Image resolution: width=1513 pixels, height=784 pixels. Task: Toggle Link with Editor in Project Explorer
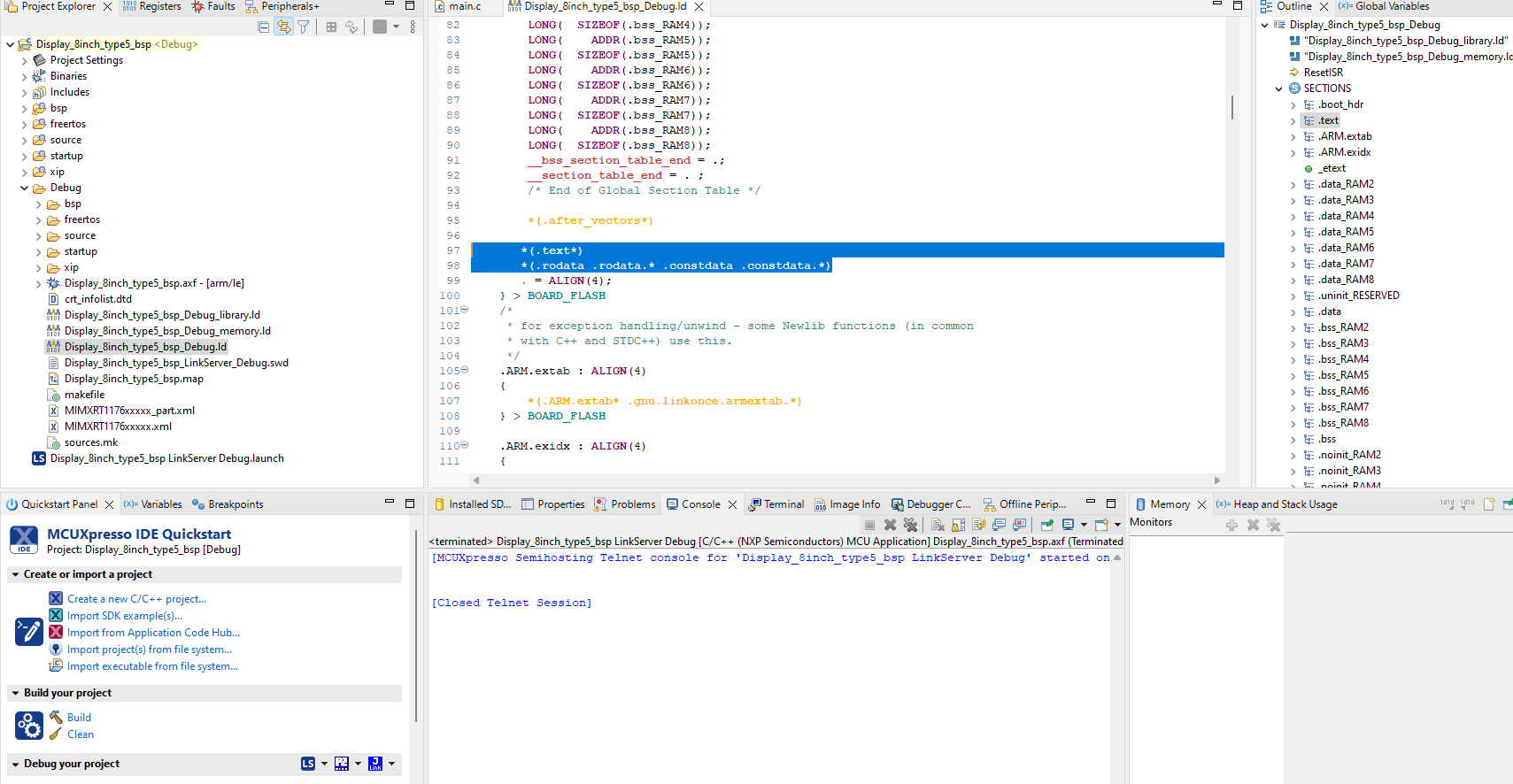pos(283,27)
